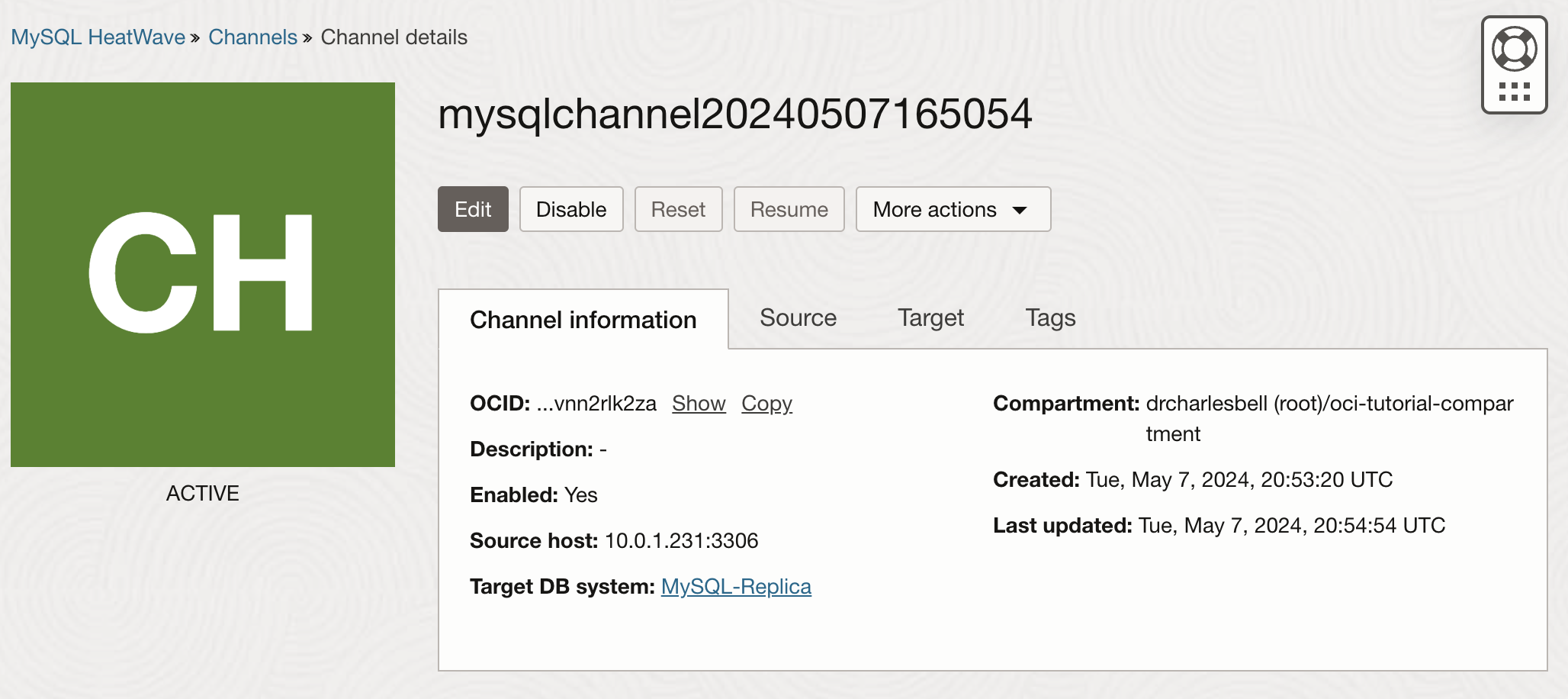The image size is (1568, 699).
Task: Select the Channel information tab
Action: click(x=583, y=319)
